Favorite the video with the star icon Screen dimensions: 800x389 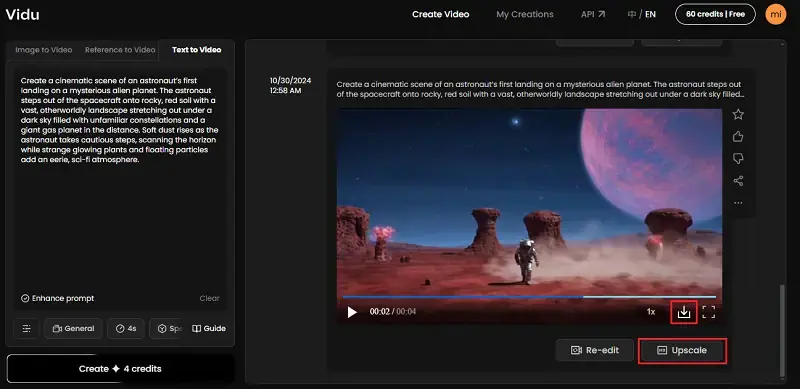(738, 114)
